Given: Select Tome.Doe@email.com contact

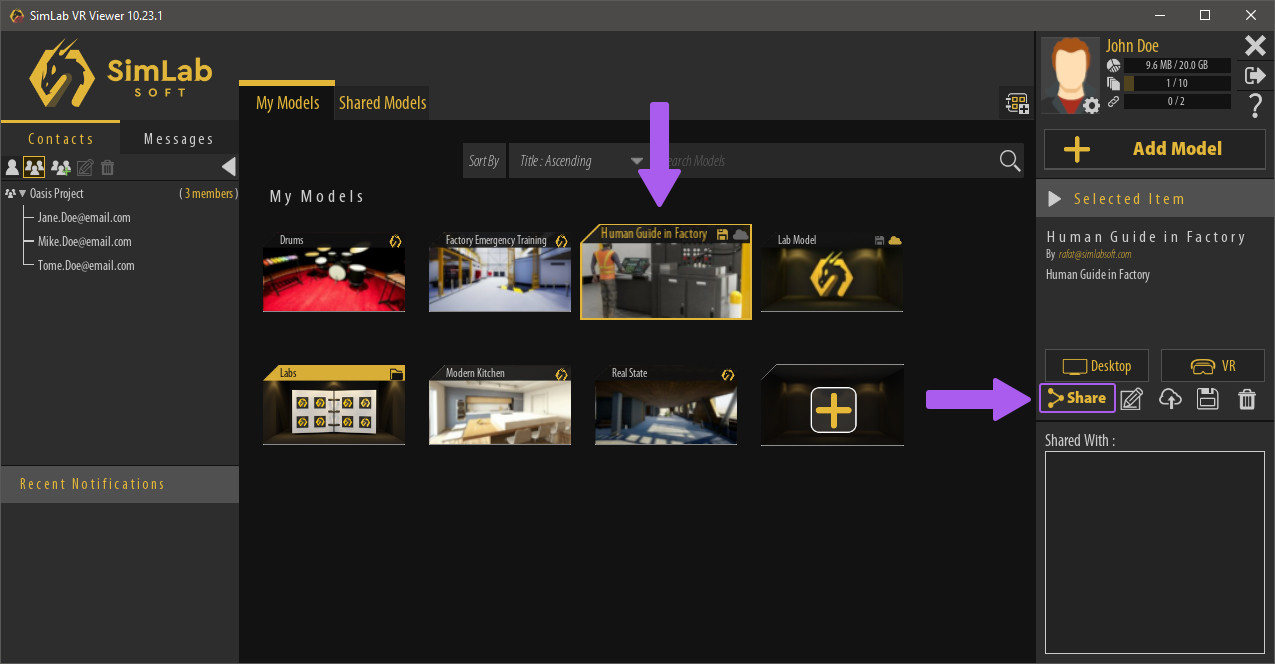Looking at the screenshot, I should [86, 266].
